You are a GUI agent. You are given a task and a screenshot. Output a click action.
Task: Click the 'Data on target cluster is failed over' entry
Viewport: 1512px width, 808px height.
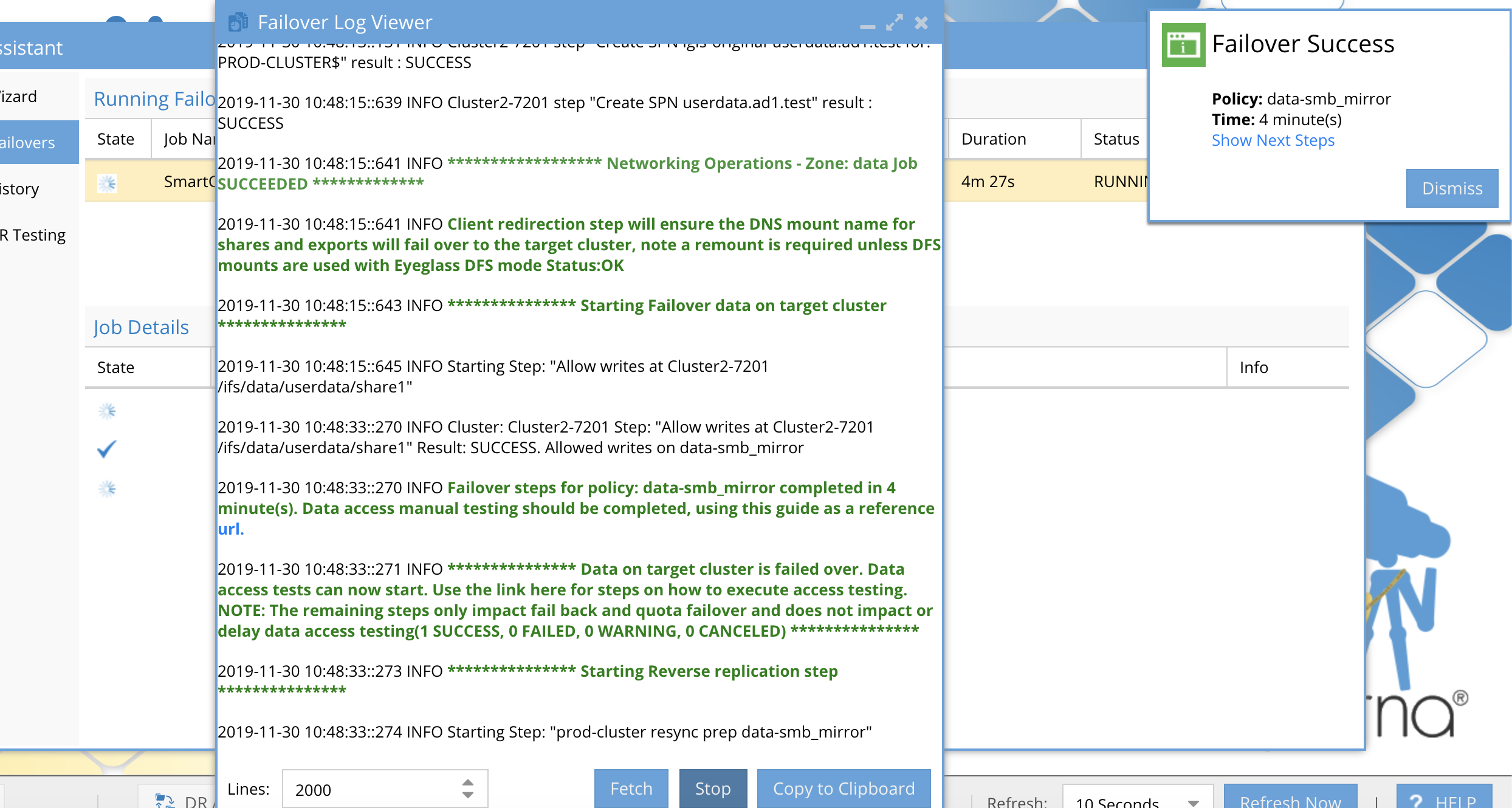tap(575, 600)
